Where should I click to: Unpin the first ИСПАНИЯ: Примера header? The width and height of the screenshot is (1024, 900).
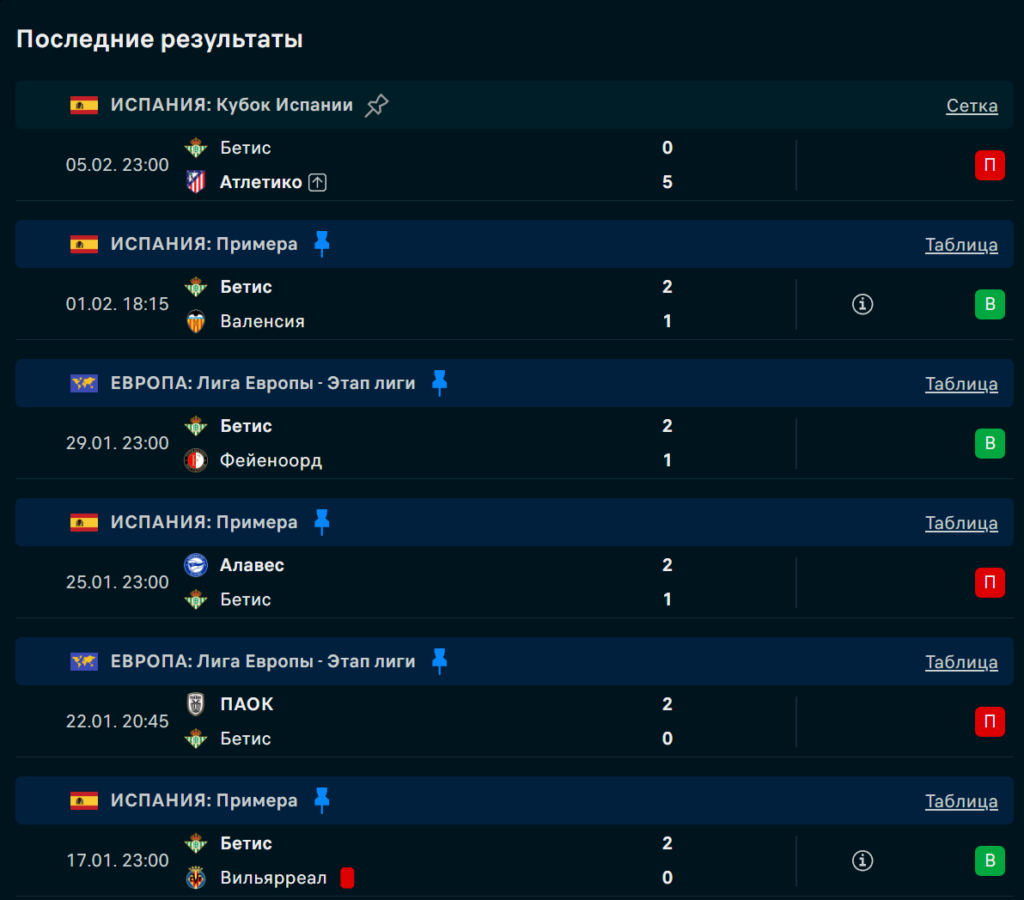tap(321, 244)
